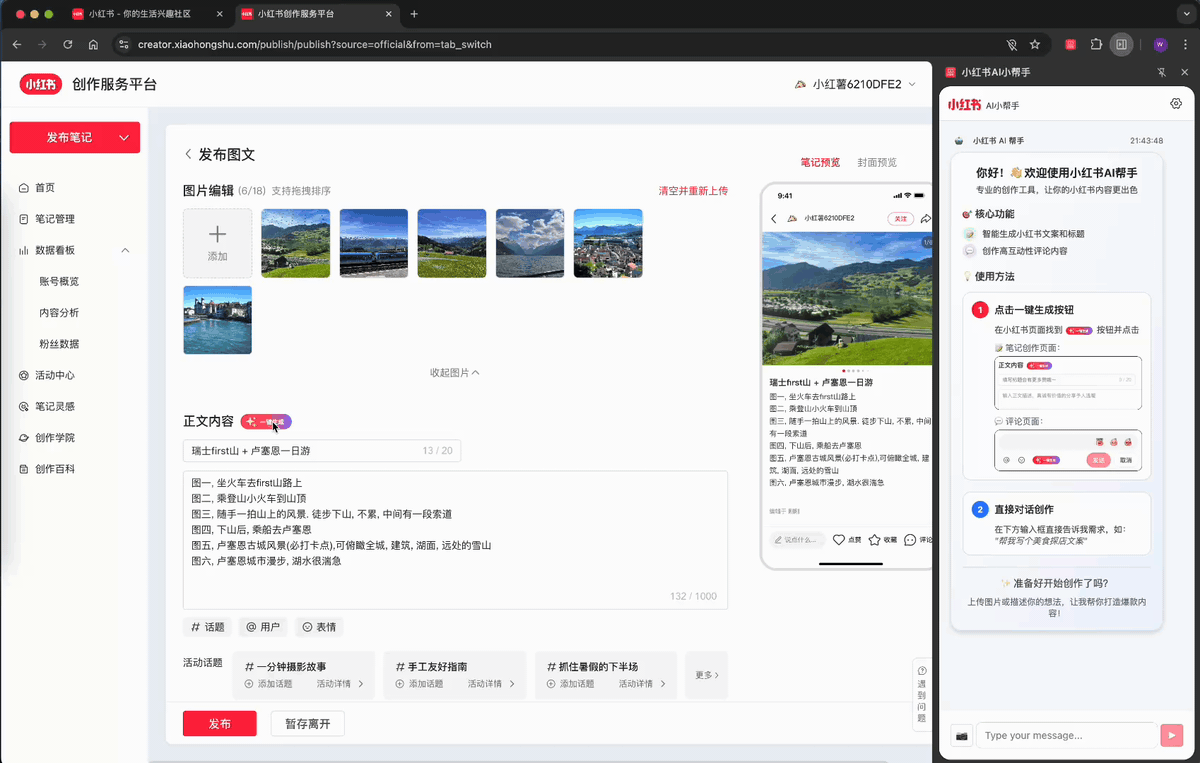Click the back arrow in phone preview

click(x=773, y=218)
